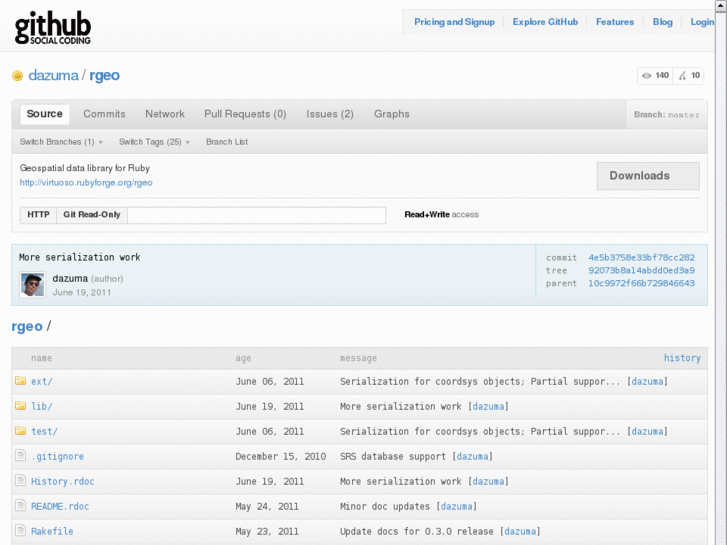Select the Git Read-Only clone option
The width and height of the screenshot is (727, 545).
tap(92, 215)
